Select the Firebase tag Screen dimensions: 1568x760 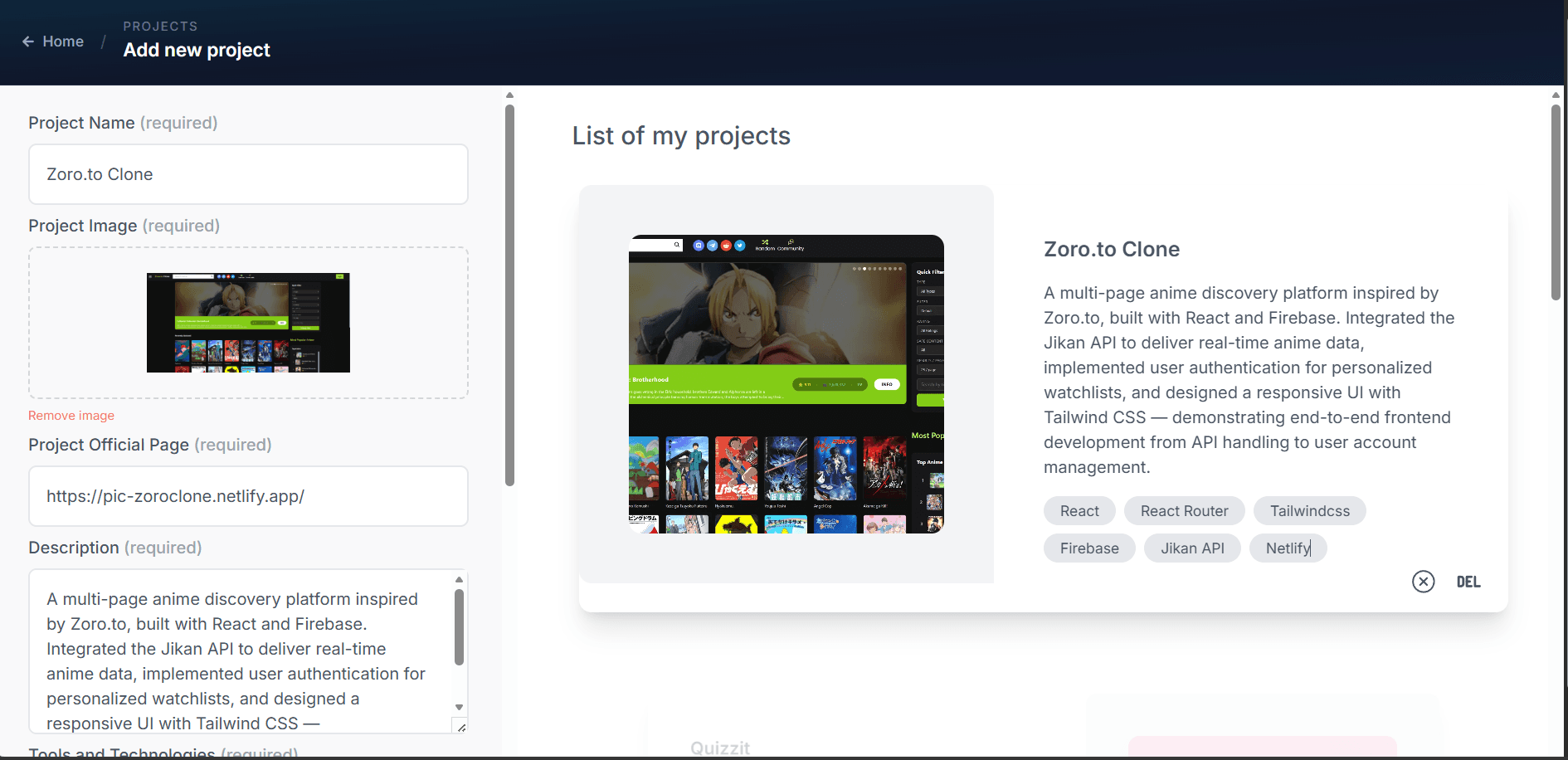tap(1089, 548)
